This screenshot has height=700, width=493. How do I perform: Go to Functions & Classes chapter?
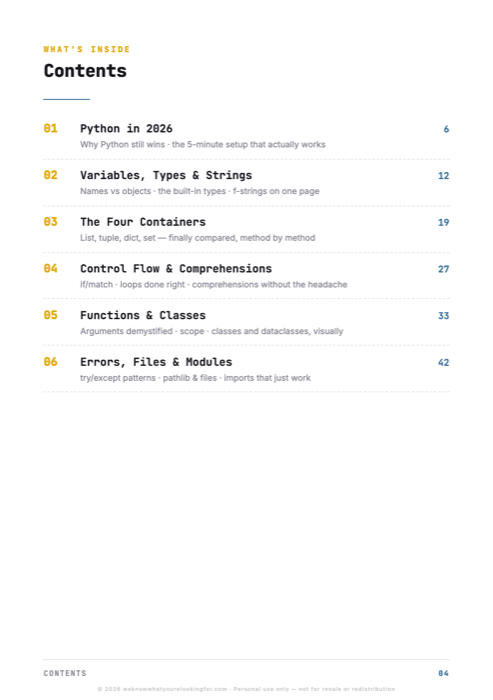coord(143,315)
